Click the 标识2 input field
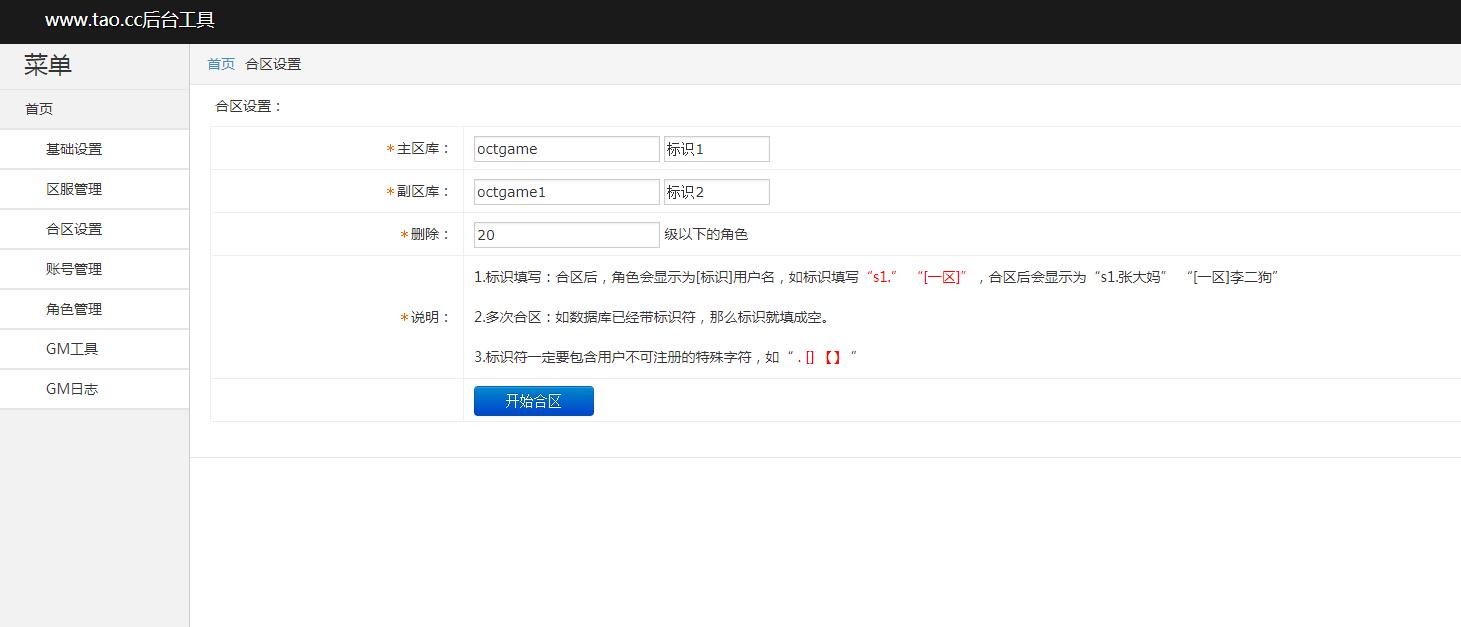The image size is (1461, 627). click(716, 192)
